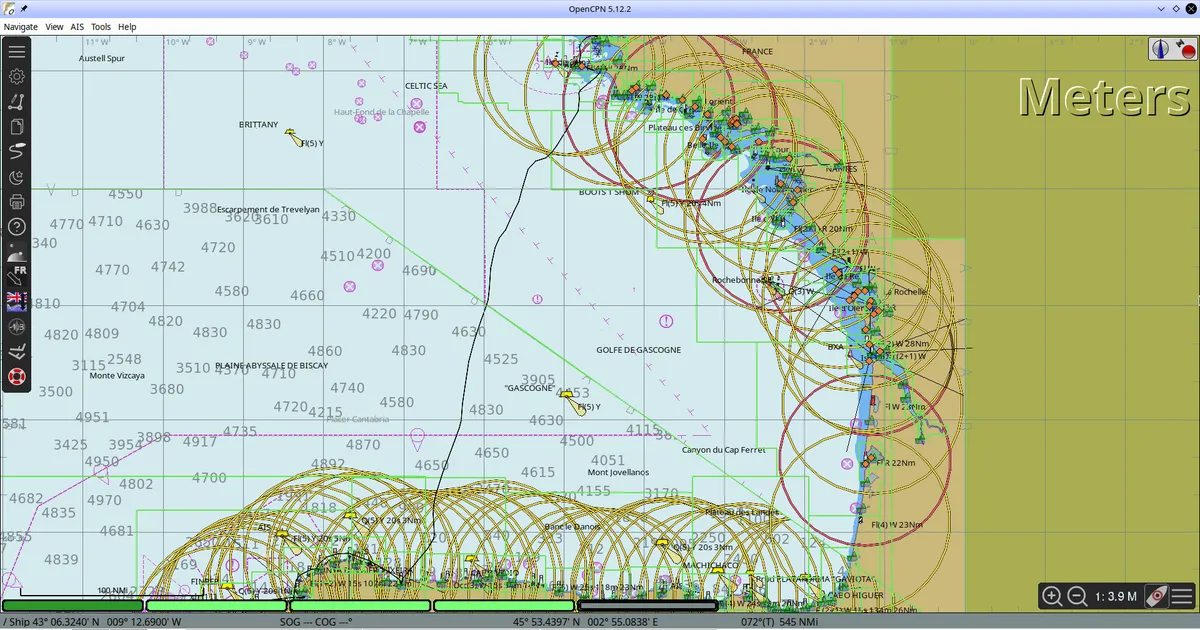Click the compass north-up indicator

coord(1160,49)
